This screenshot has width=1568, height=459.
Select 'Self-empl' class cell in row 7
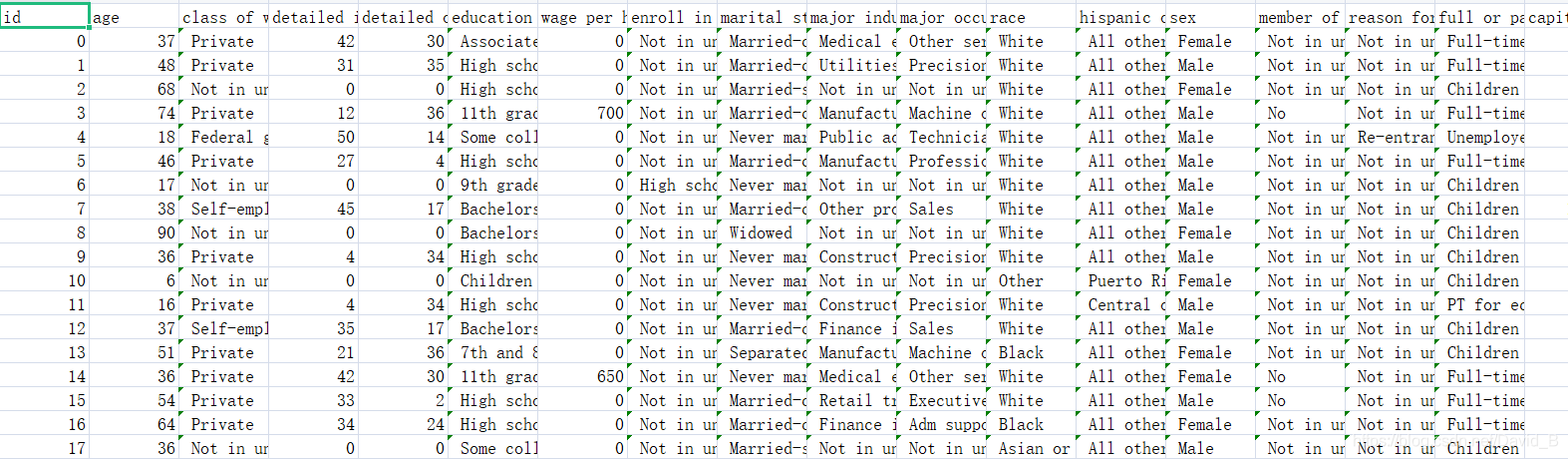coord(224,209)
